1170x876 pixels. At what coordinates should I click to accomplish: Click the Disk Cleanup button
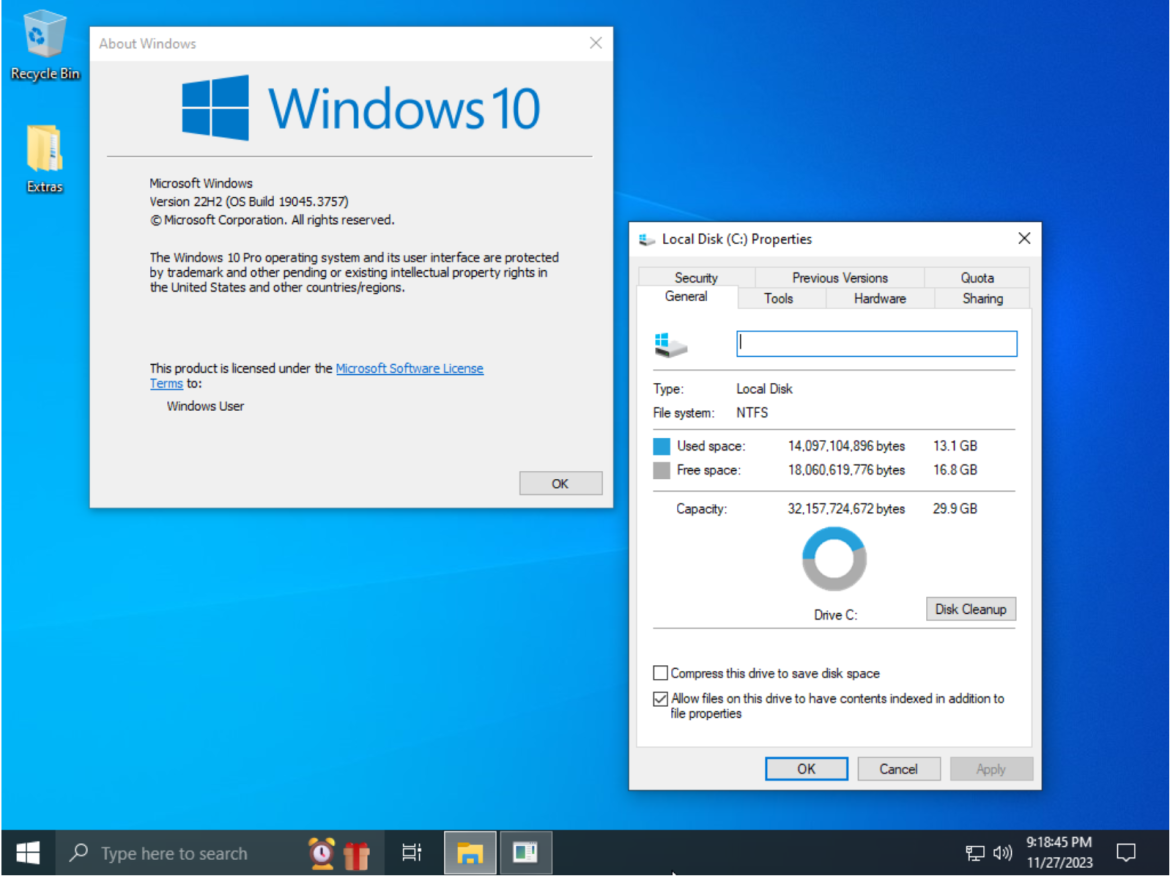coord(970,609)
